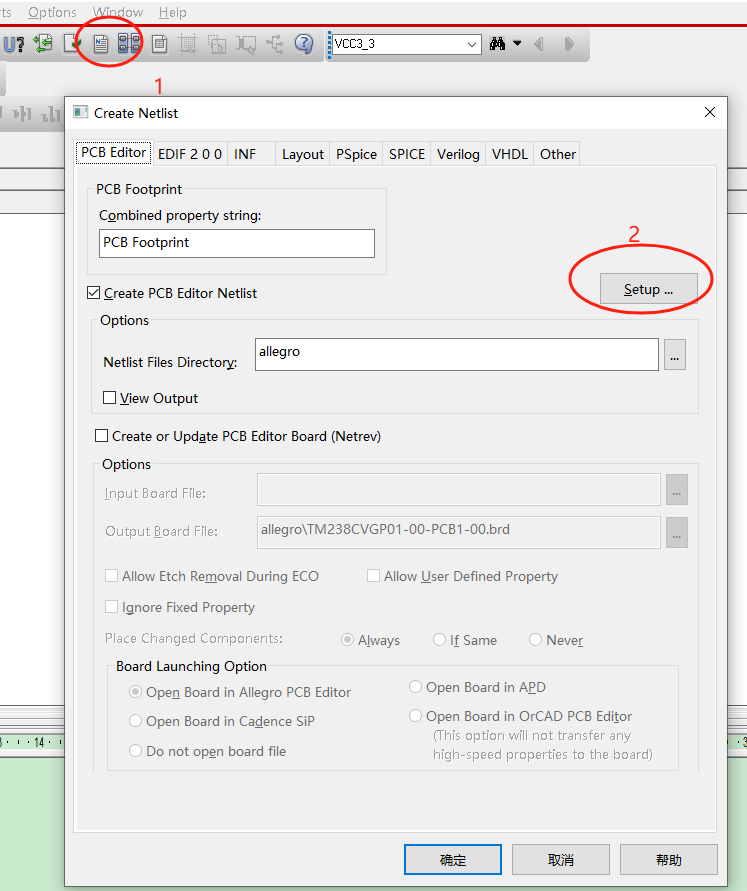Browse for the Output Board File
The width and height of the screenshot is (747, 891).
[x=677, y=532]
